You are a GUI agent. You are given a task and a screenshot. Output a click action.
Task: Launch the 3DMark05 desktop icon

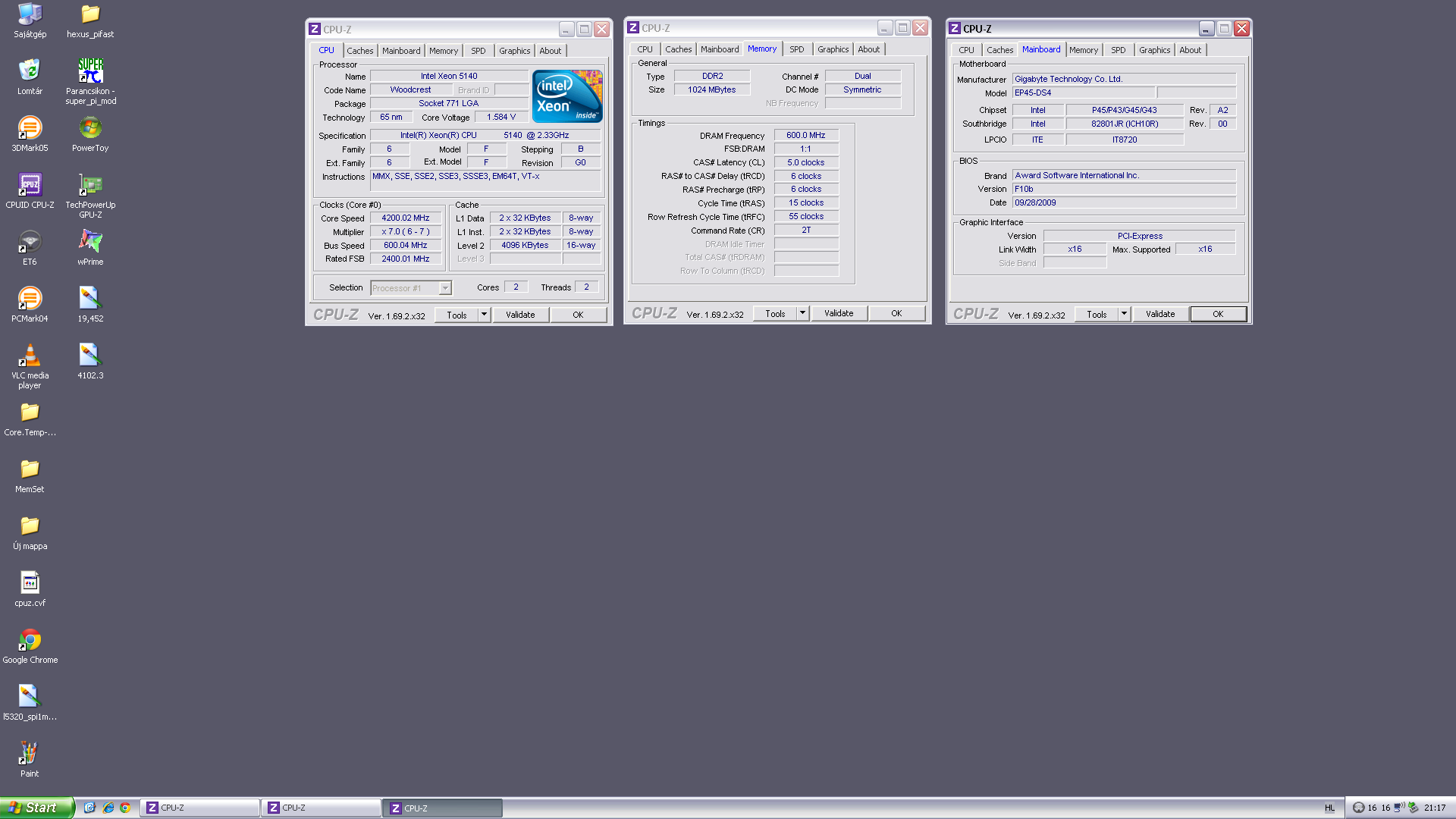click(x=30, y=127)
